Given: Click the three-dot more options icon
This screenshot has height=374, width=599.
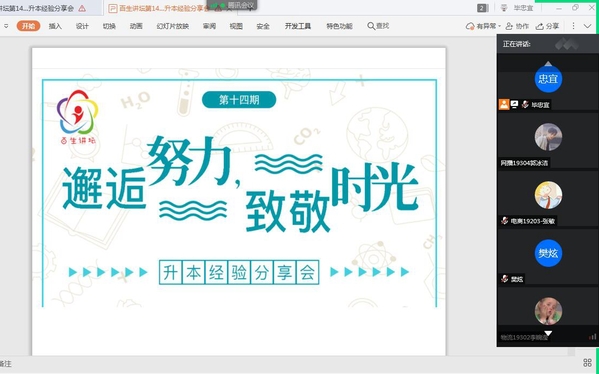Looking at the screenshot, I should pos(573,26).
